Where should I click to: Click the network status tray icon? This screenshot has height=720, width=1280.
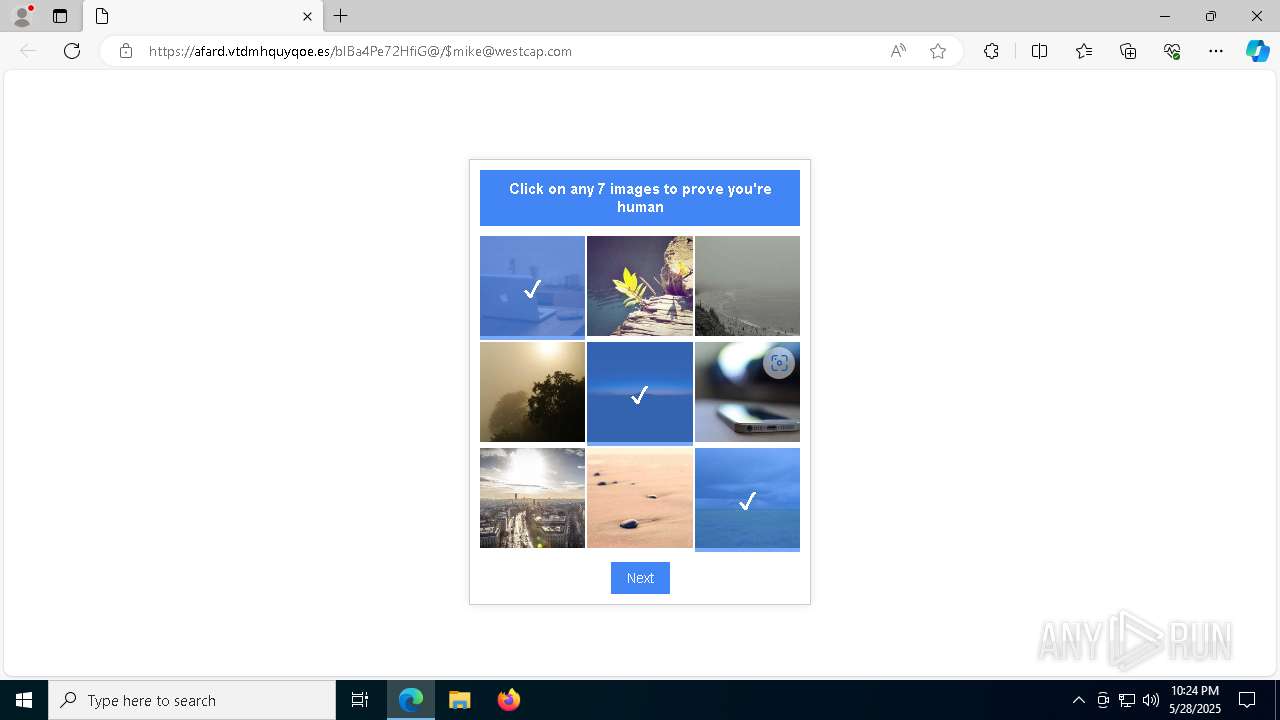(1127, 700)
